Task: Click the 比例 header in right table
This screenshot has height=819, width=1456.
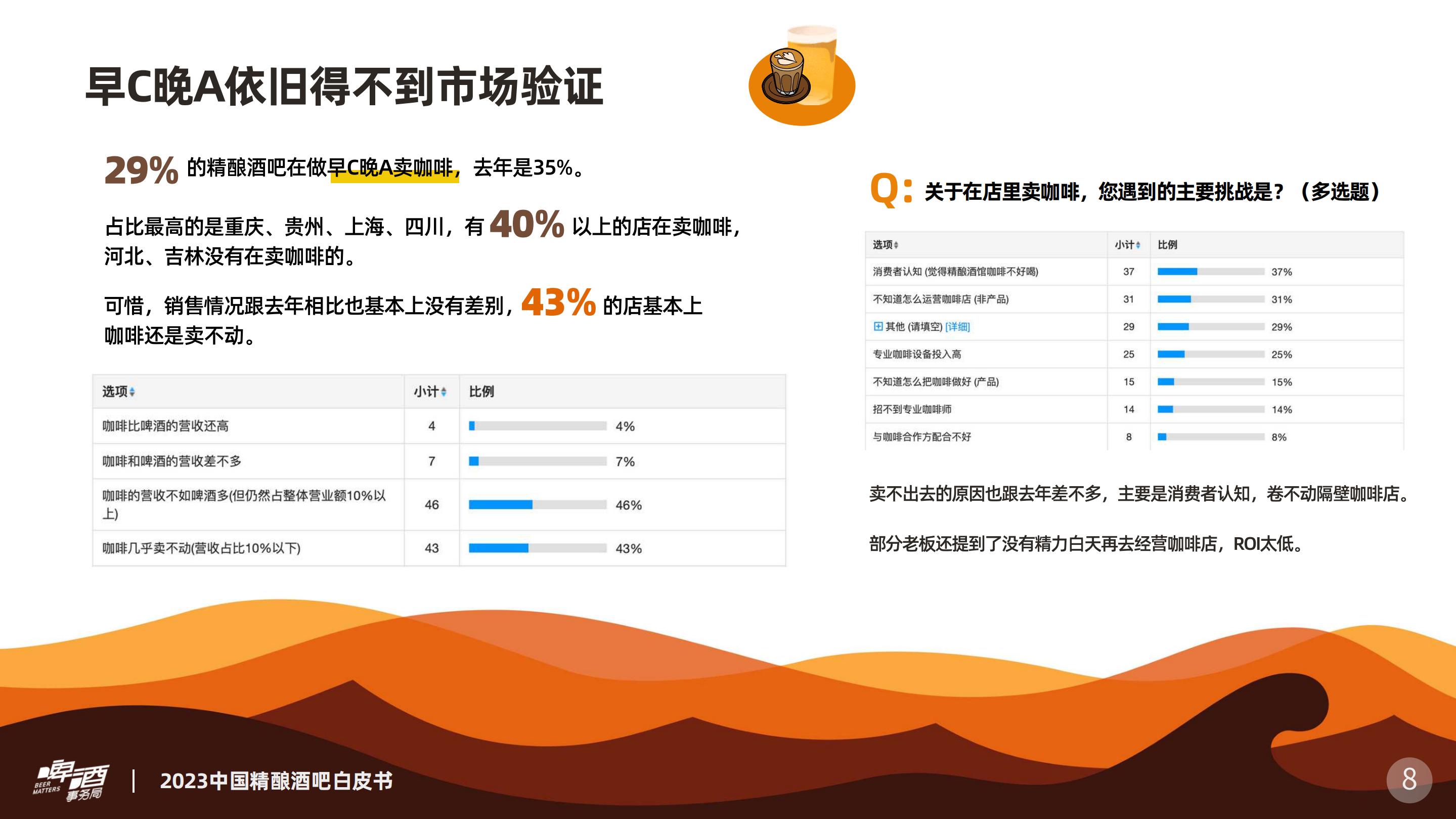Action: pyautogui.click(x=1167, y=245)
